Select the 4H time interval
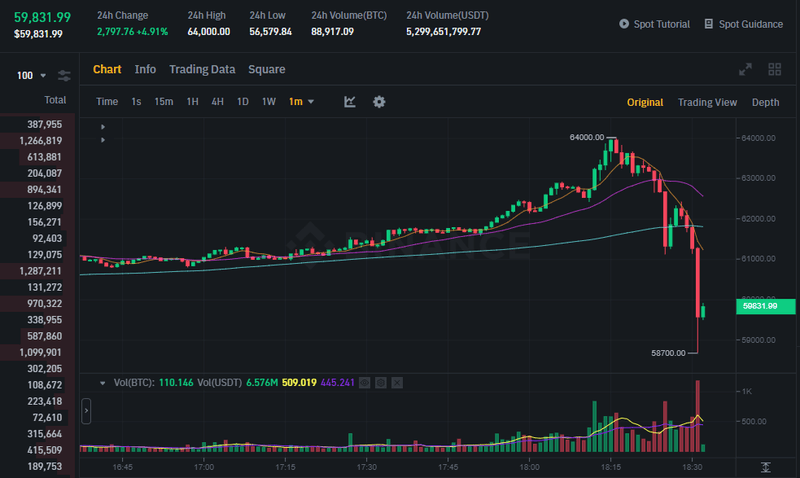This screenshot has height=478, width=800. pyautogui.click(x=217, y=102)
